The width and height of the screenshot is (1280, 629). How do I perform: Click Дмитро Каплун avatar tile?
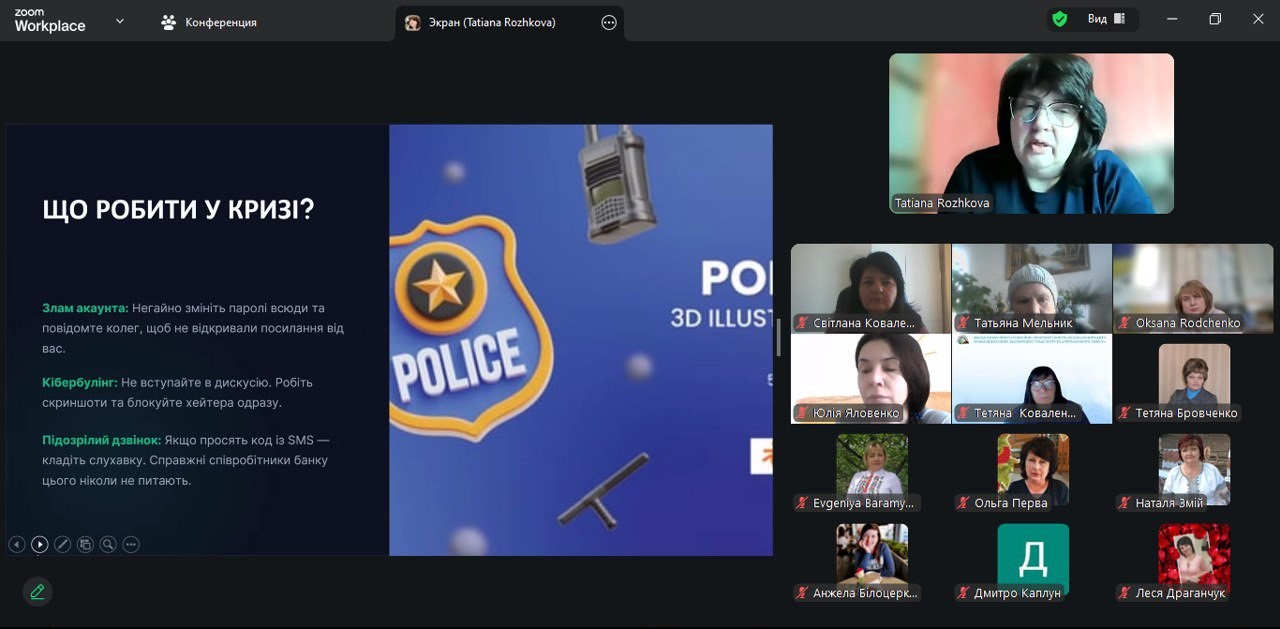(x=1032, y=558)
